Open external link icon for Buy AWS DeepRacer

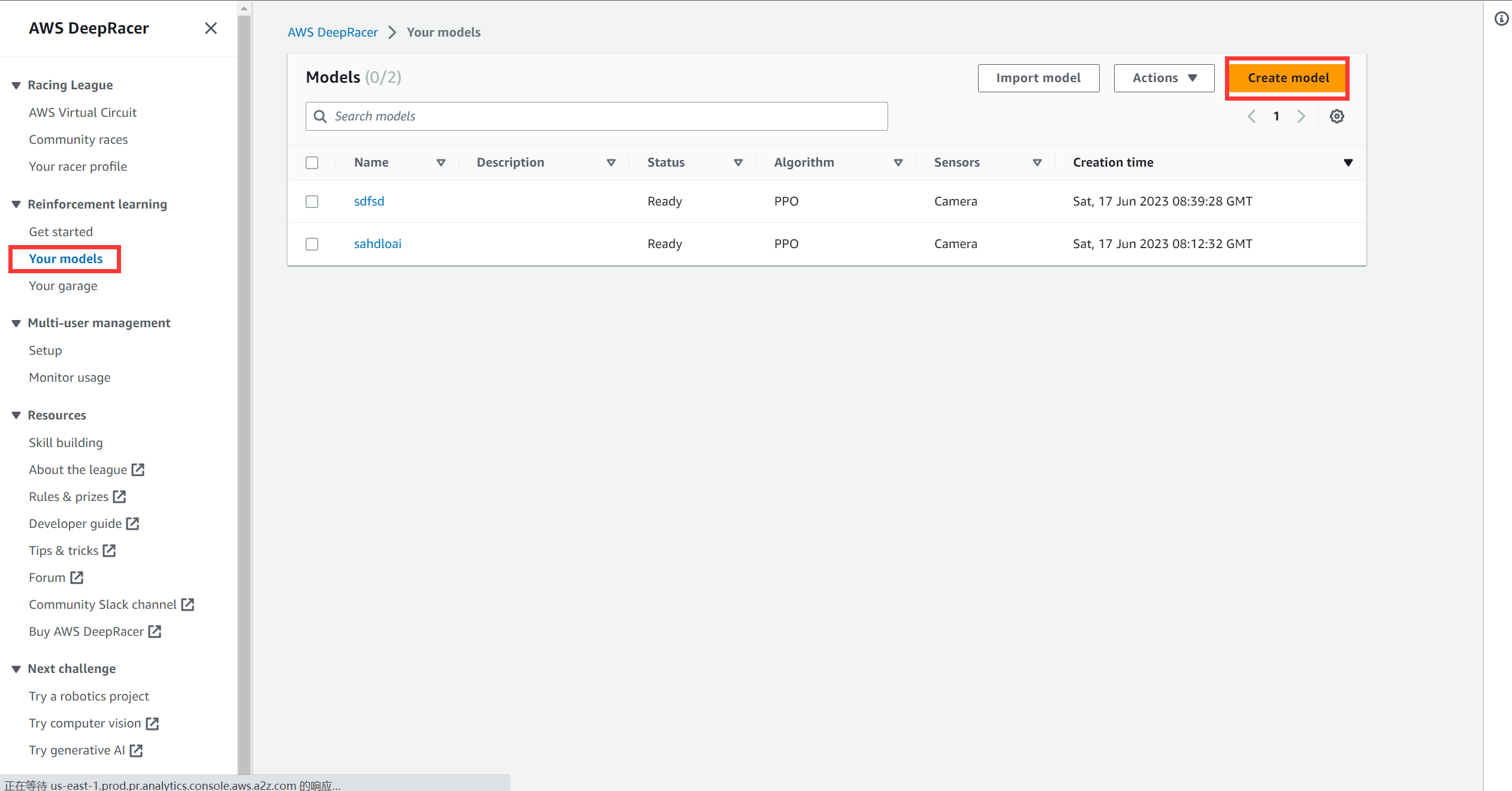pyautogui.click(x=155, y=632)
